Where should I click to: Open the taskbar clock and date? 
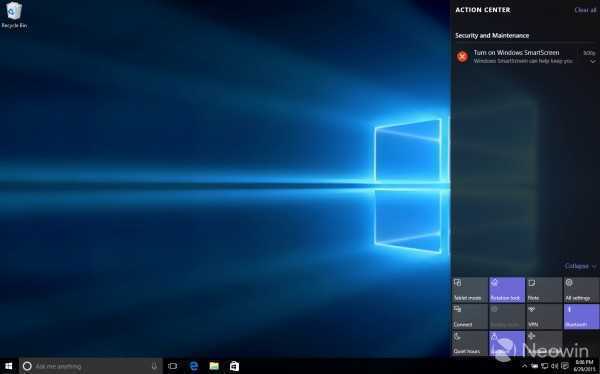(x=584, y=366)
